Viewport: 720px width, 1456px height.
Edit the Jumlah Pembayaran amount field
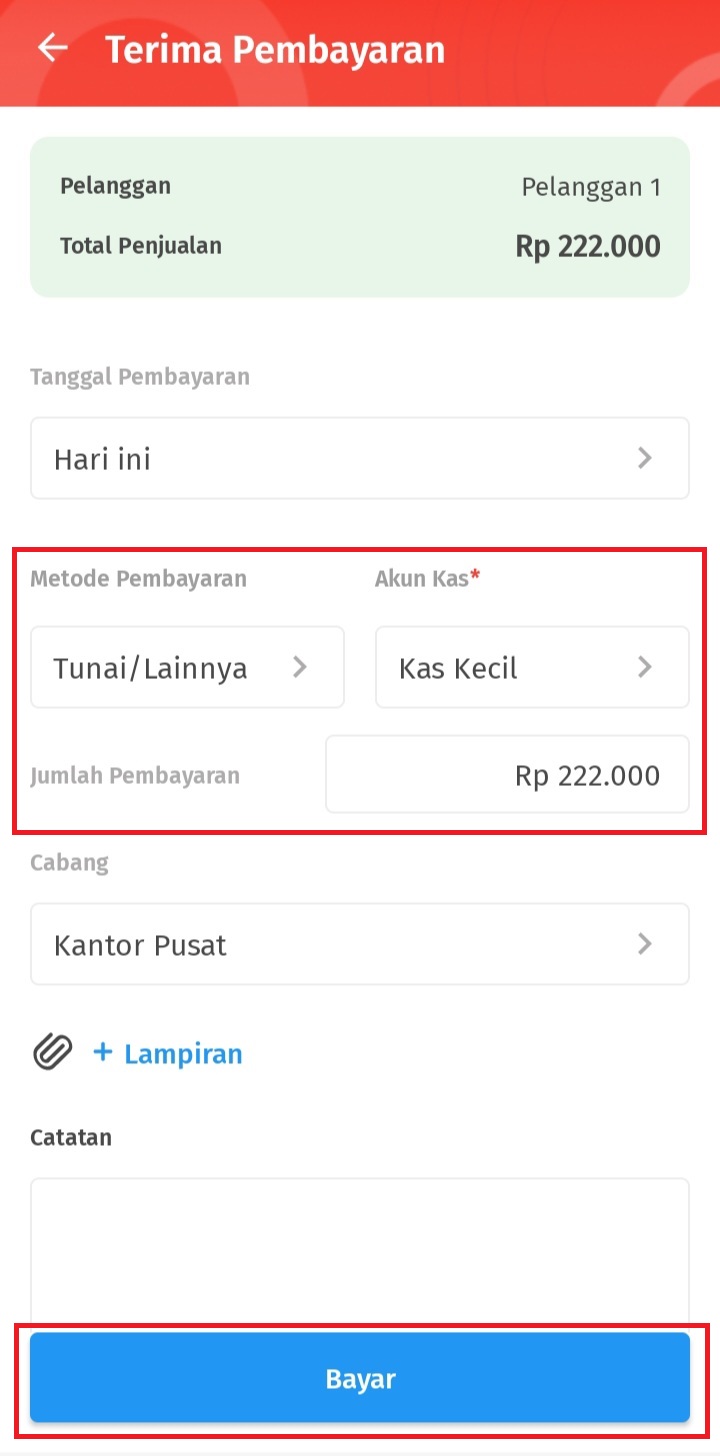pyautogui.click(x=507, y=774)
